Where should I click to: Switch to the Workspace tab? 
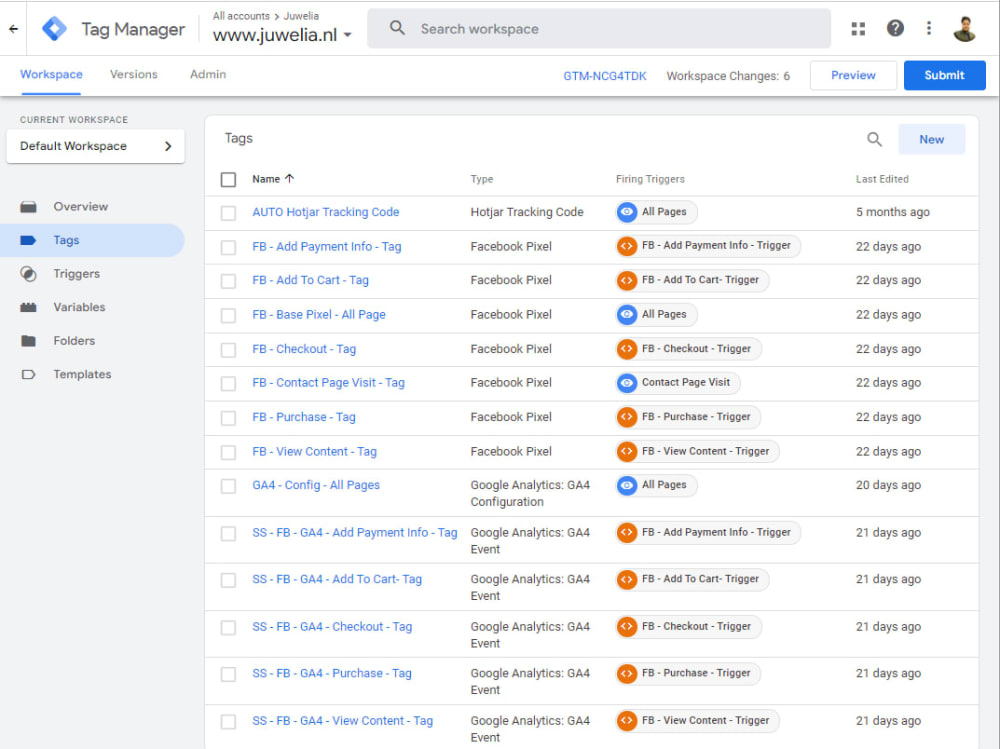click(x=51, y=75)
